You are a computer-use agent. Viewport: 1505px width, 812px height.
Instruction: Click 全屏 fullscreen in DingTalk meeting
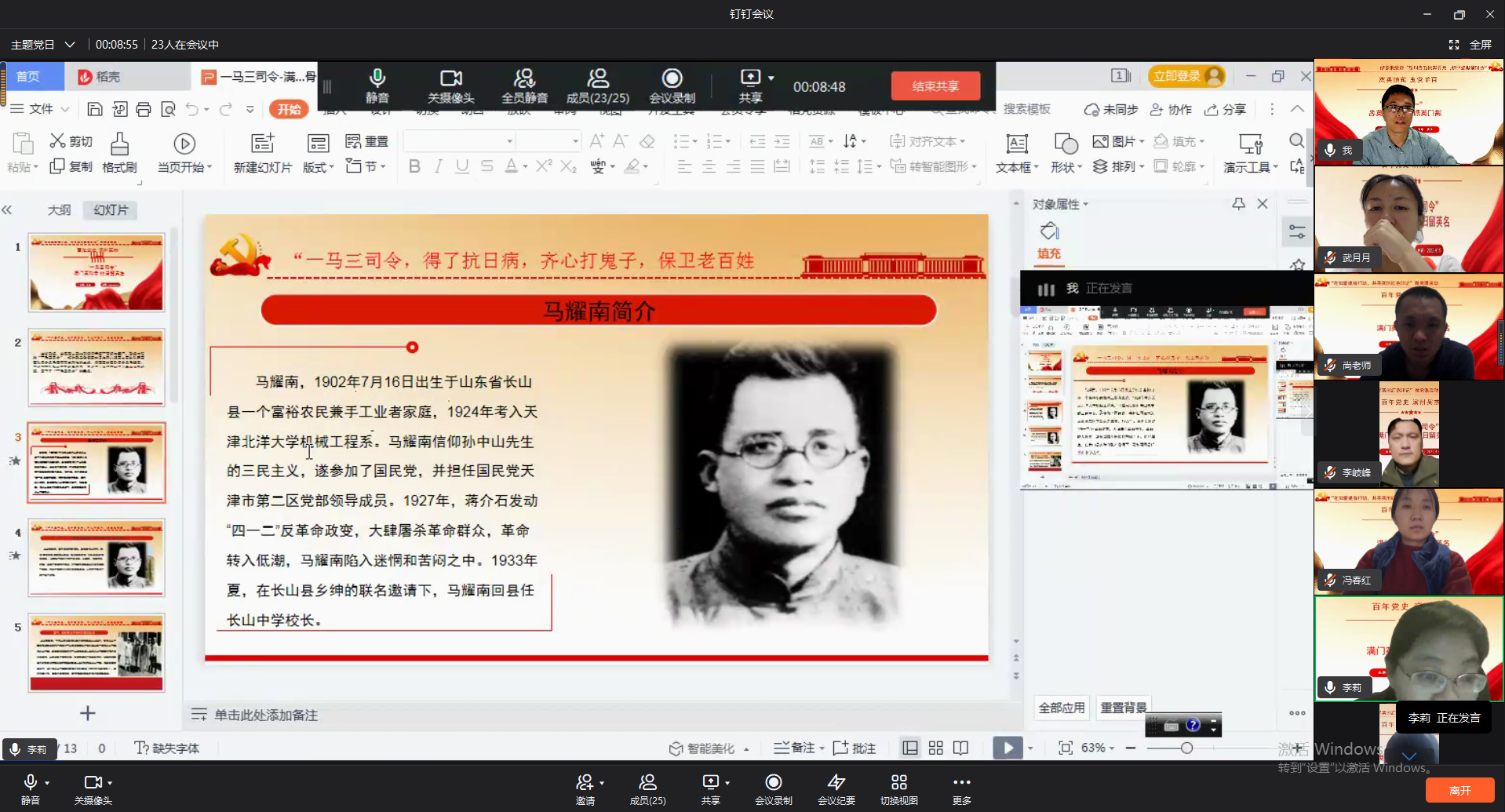coord(1470,45)
